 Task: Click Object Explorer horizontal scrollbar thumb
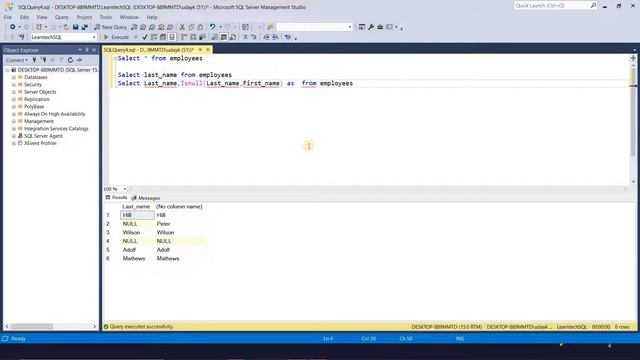31,327
